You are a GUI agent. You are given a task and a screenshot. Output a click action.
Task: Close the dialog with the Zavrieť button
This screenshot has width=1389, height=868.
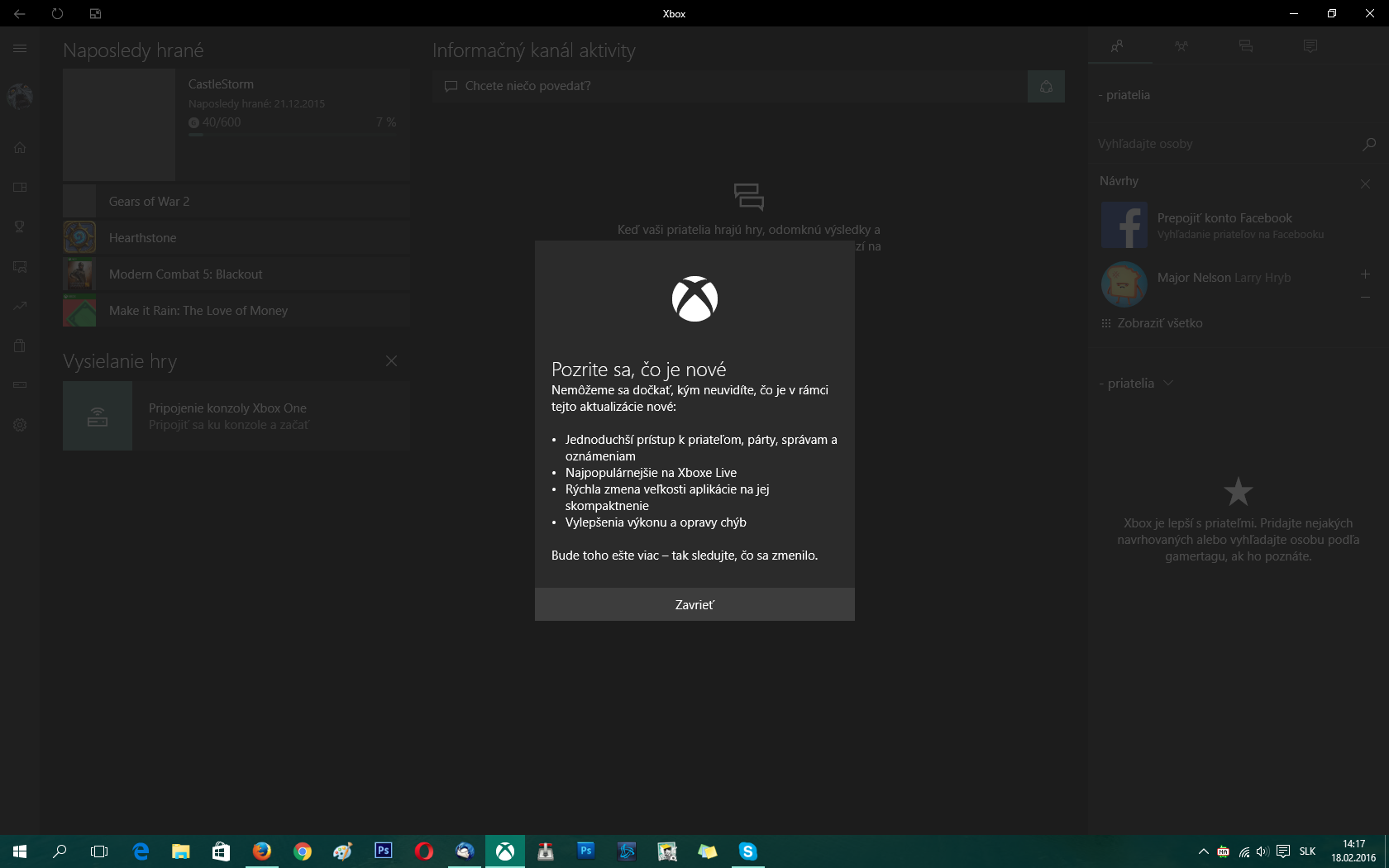coord(694,604)
